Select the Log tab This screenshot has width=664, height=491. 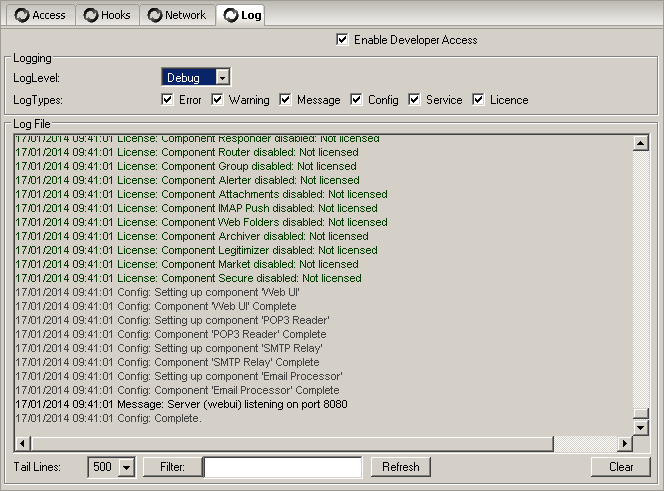point(241,15)
